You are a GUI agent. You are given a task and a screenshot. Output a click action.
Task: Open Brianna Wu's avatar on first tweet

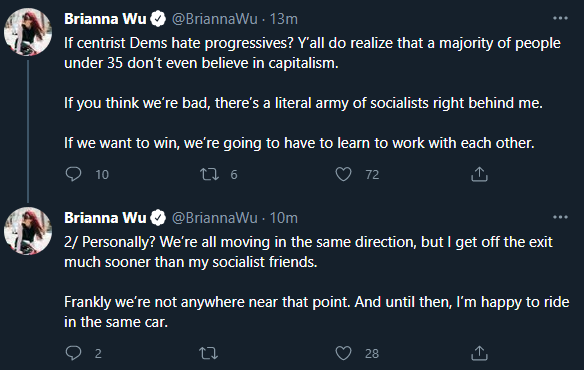pos(28,32)
